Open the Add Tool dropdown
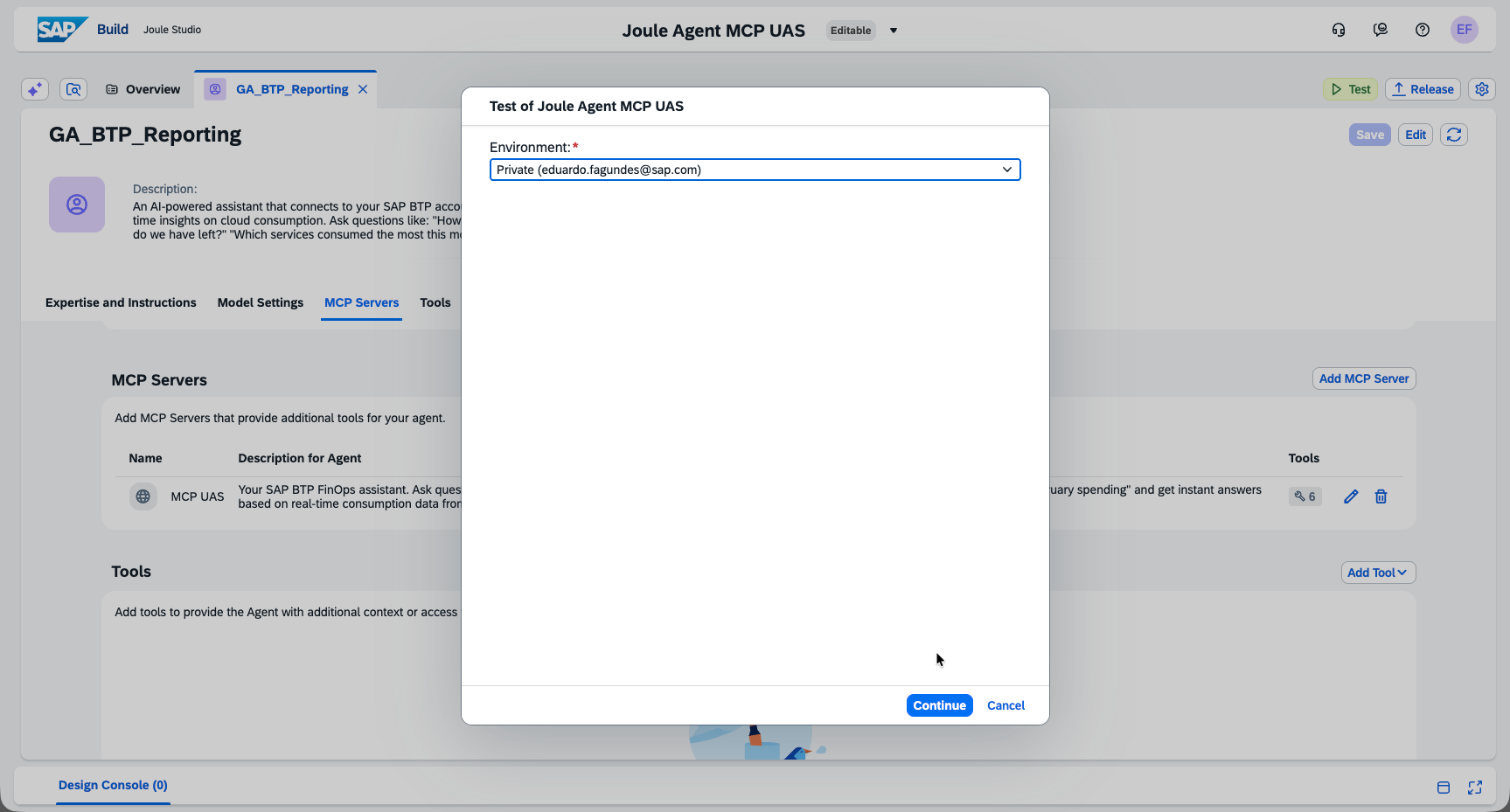The height and width of the screenshot is (812, 1510). click(x=1378, y=573)
